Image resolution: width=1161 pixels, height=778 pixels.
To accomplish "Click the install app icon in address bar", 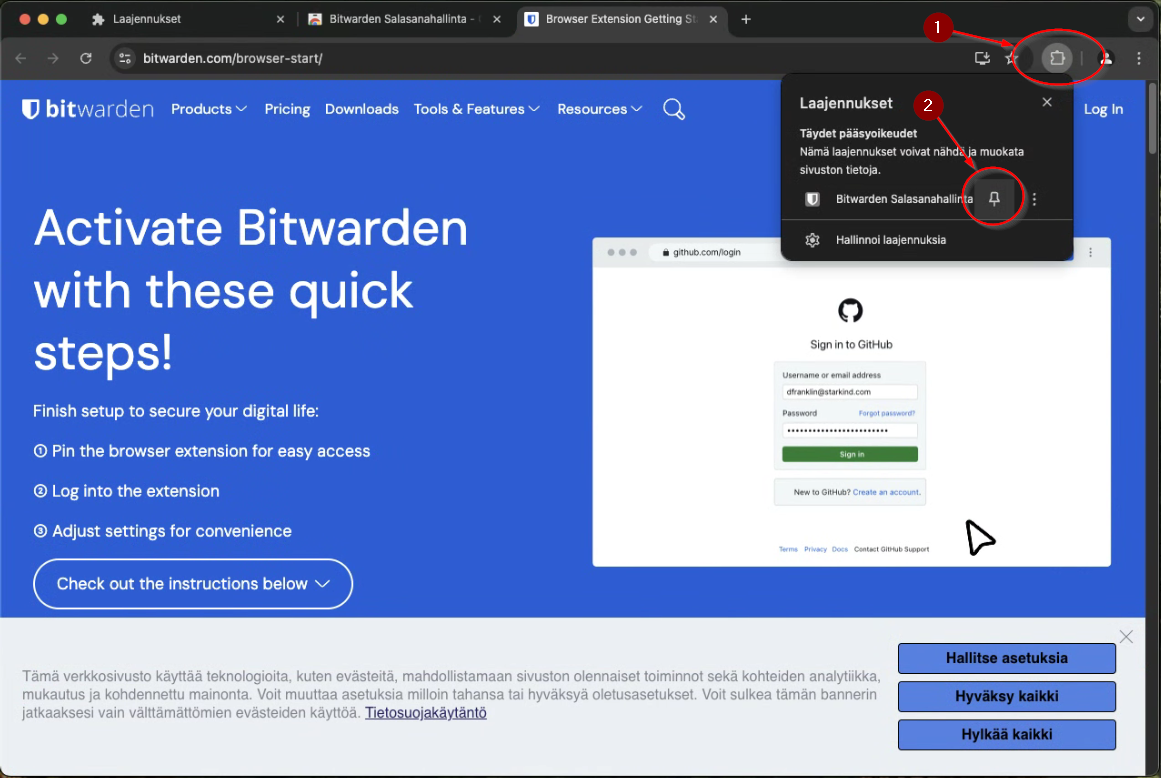I will [x=982, y=58].
